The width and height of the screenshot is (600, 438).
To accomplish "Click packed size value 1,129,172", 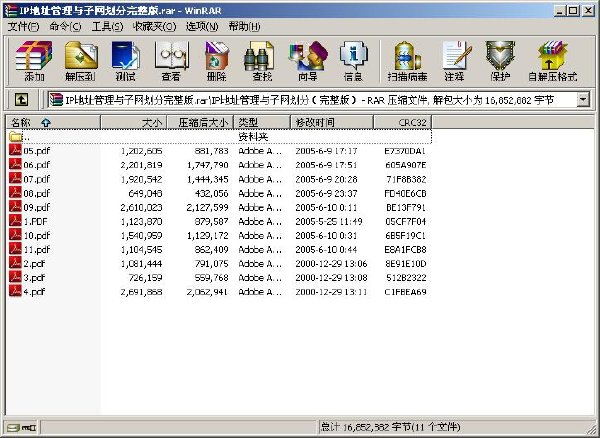I will coord(208,236).
